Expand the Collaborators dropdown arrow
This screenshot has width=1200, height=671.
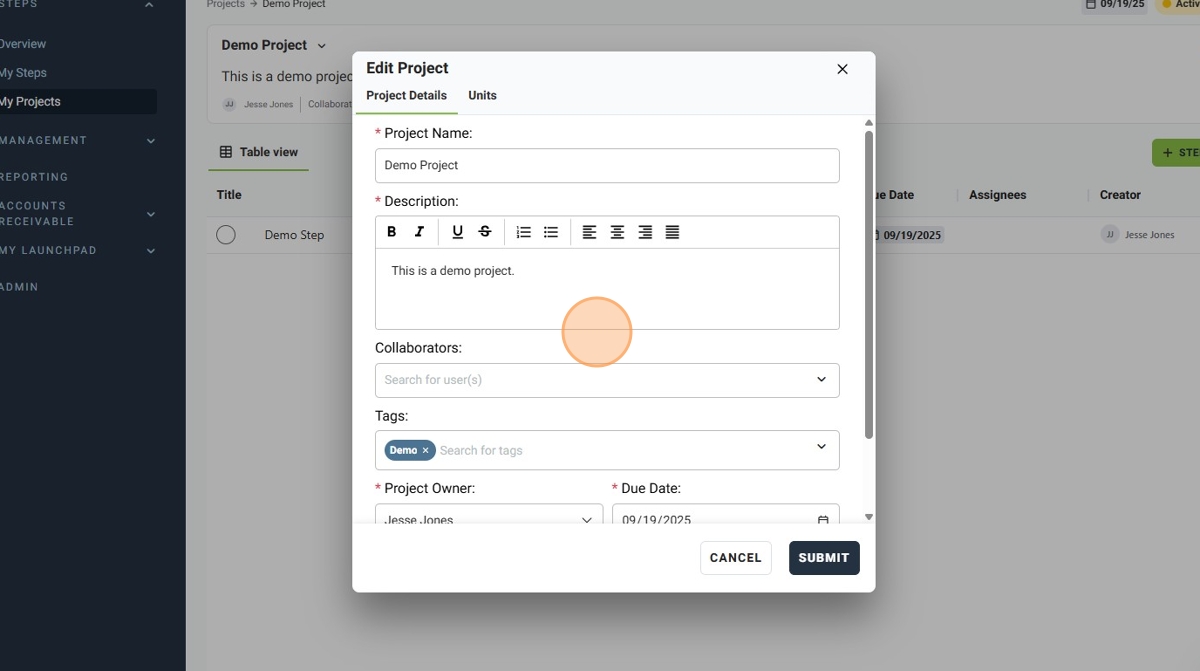821,380
